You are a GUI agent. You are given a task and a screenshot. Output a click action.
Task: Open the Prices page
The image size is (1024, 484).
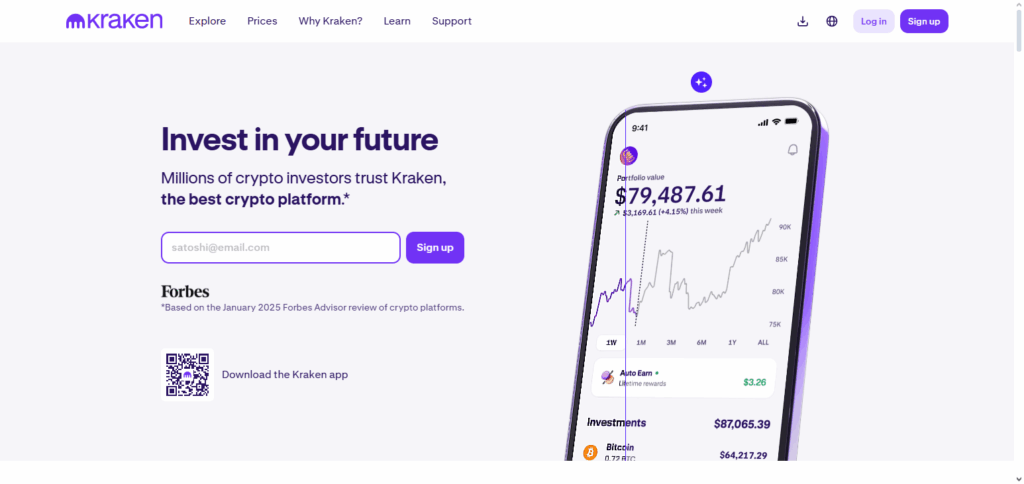coord(262,21)
